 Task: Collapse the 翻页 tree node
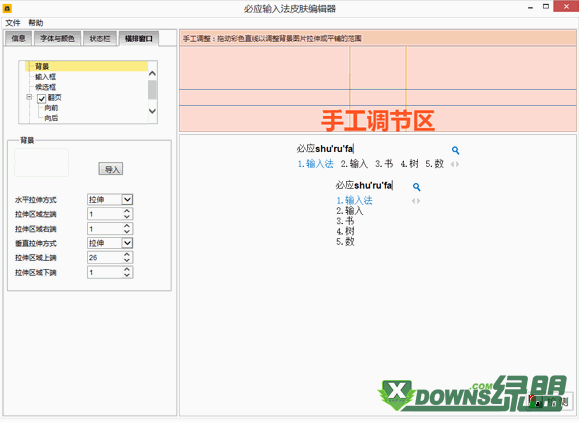29,97
